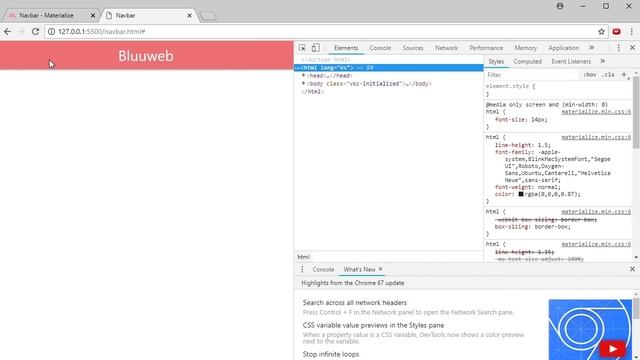The width and height of the screenshot is (640, 360).
Task: Open a new tab button
Action: 208,16
